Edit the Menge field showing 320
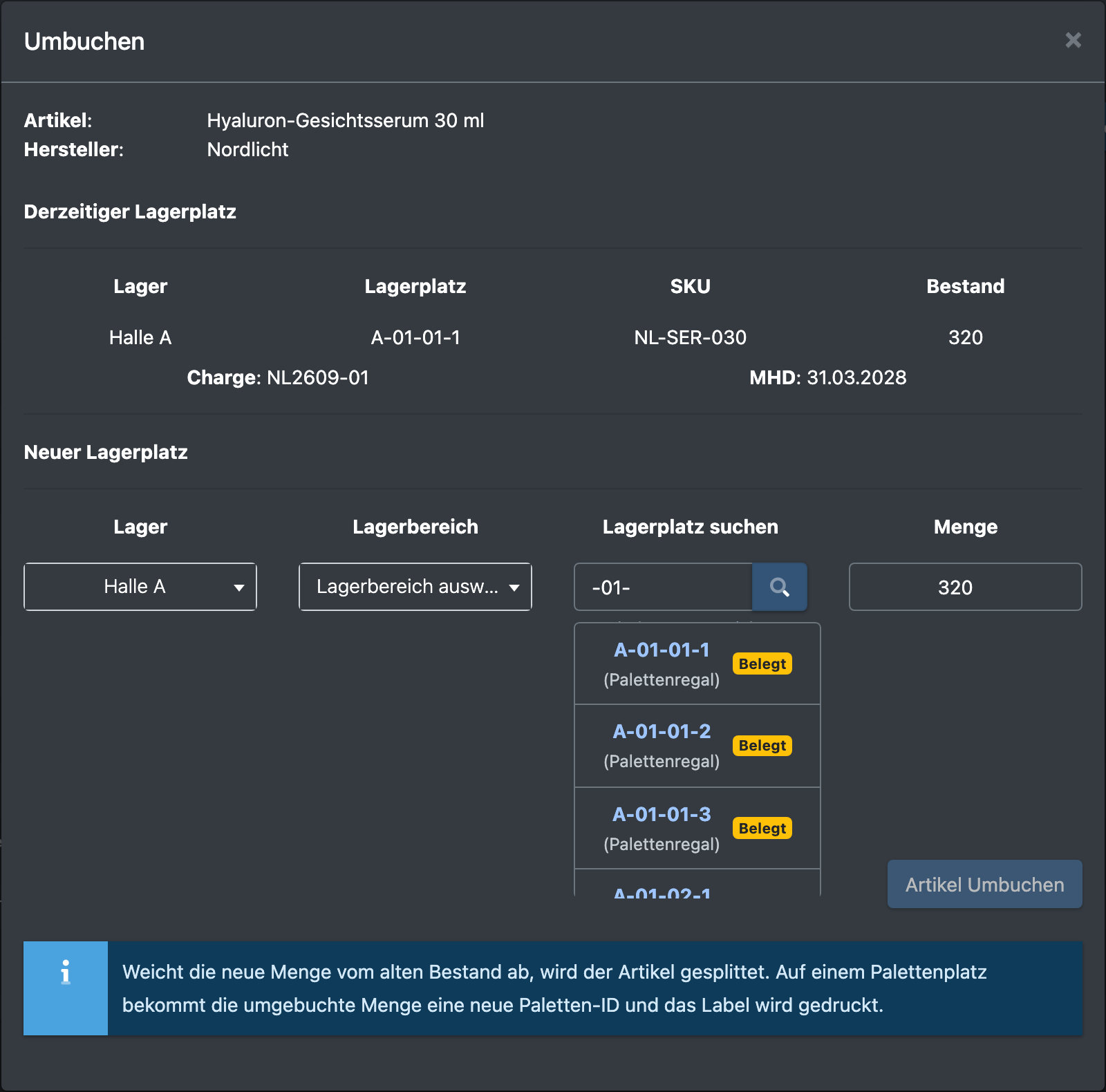Screen dimensions: 1106x1092 click(965, 587)
